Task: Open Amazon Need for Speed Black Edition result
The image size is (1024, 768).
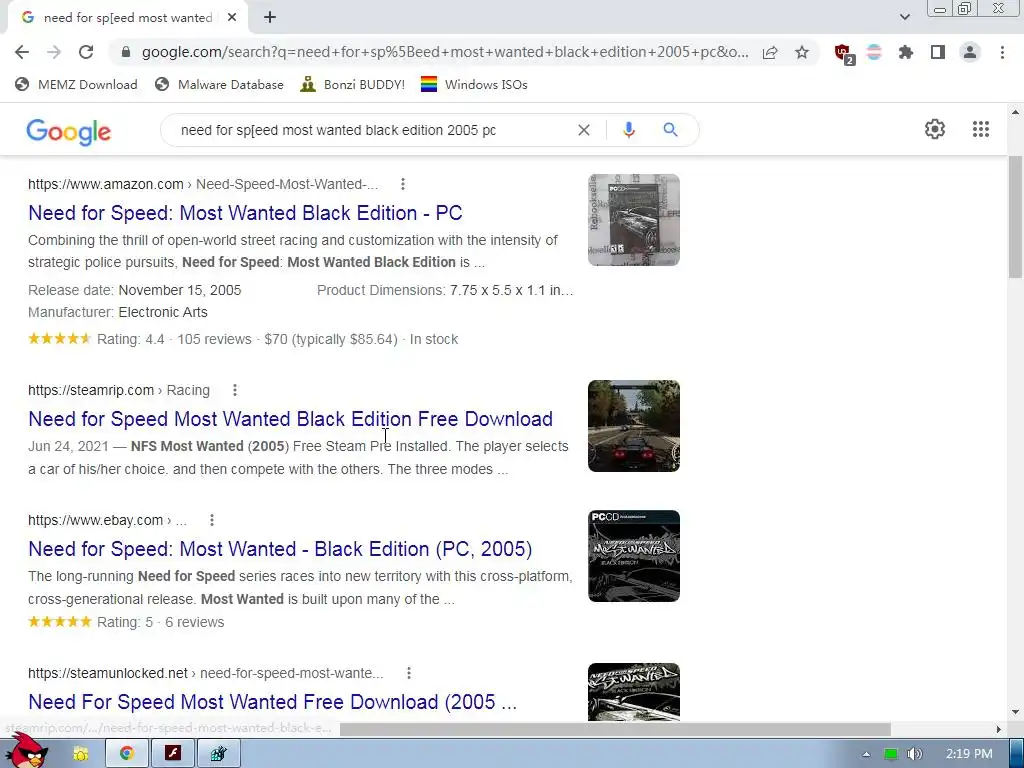Action: [246, 213]
